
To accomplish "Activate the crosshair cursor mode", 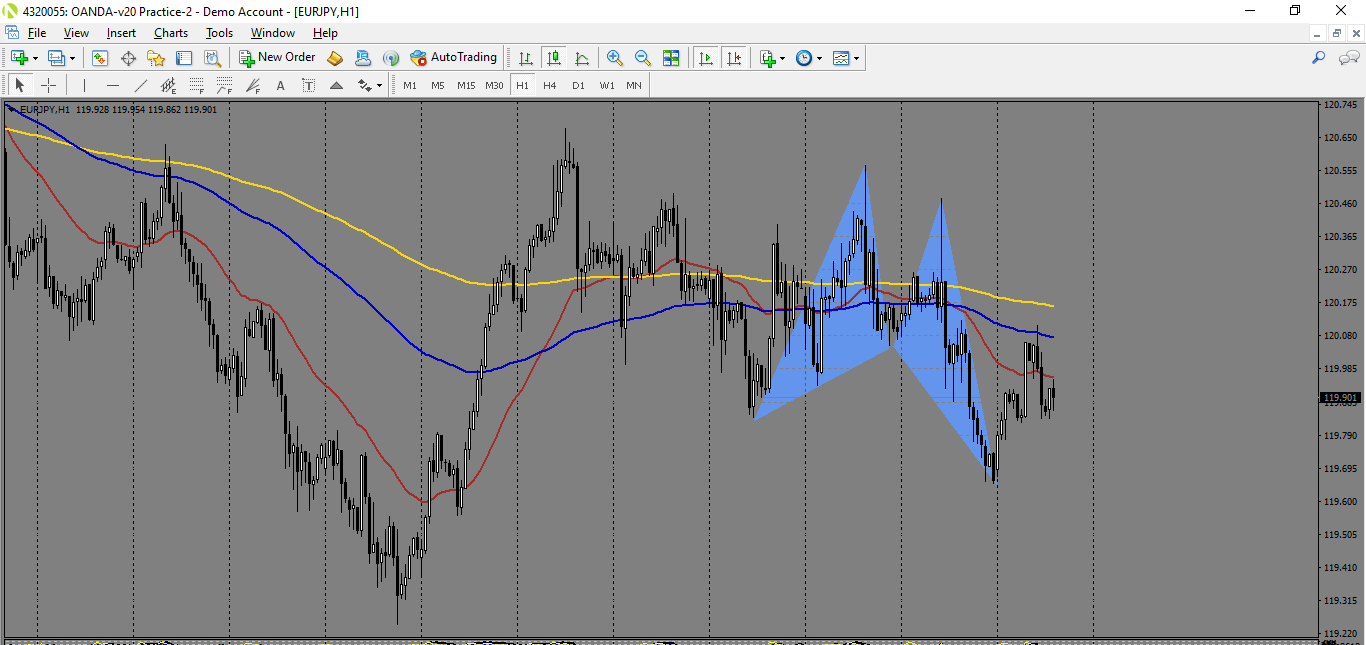I will [48, 85].
